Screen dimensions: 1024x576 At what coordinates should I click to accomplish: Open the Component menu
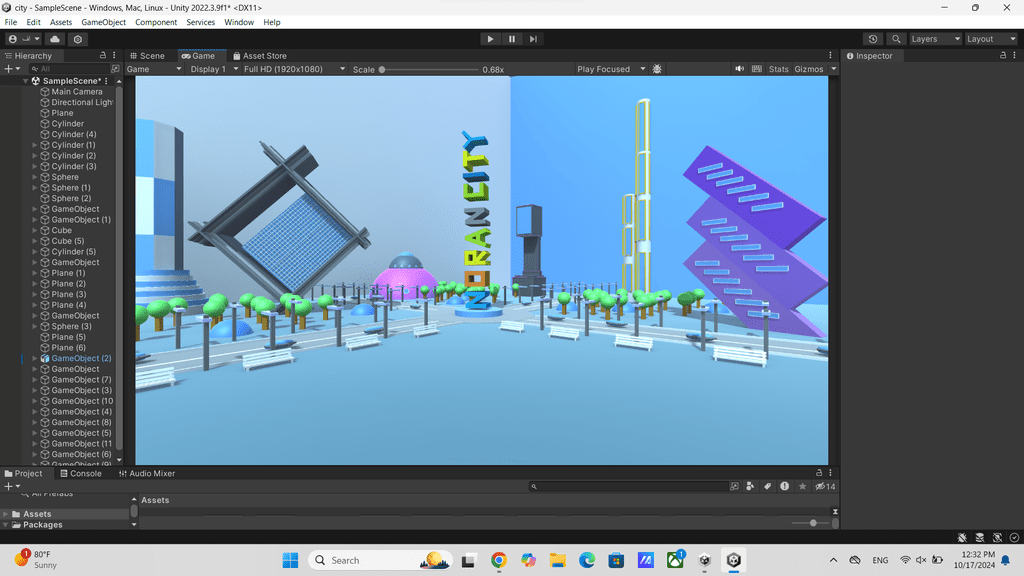click(156, 22)
